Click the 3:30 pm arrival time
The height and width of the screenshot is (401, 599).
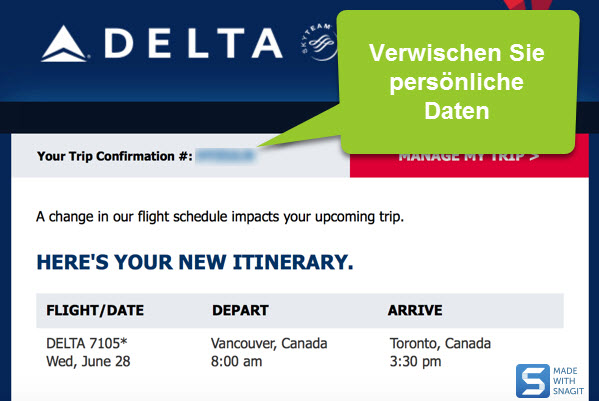pos(415,361)
